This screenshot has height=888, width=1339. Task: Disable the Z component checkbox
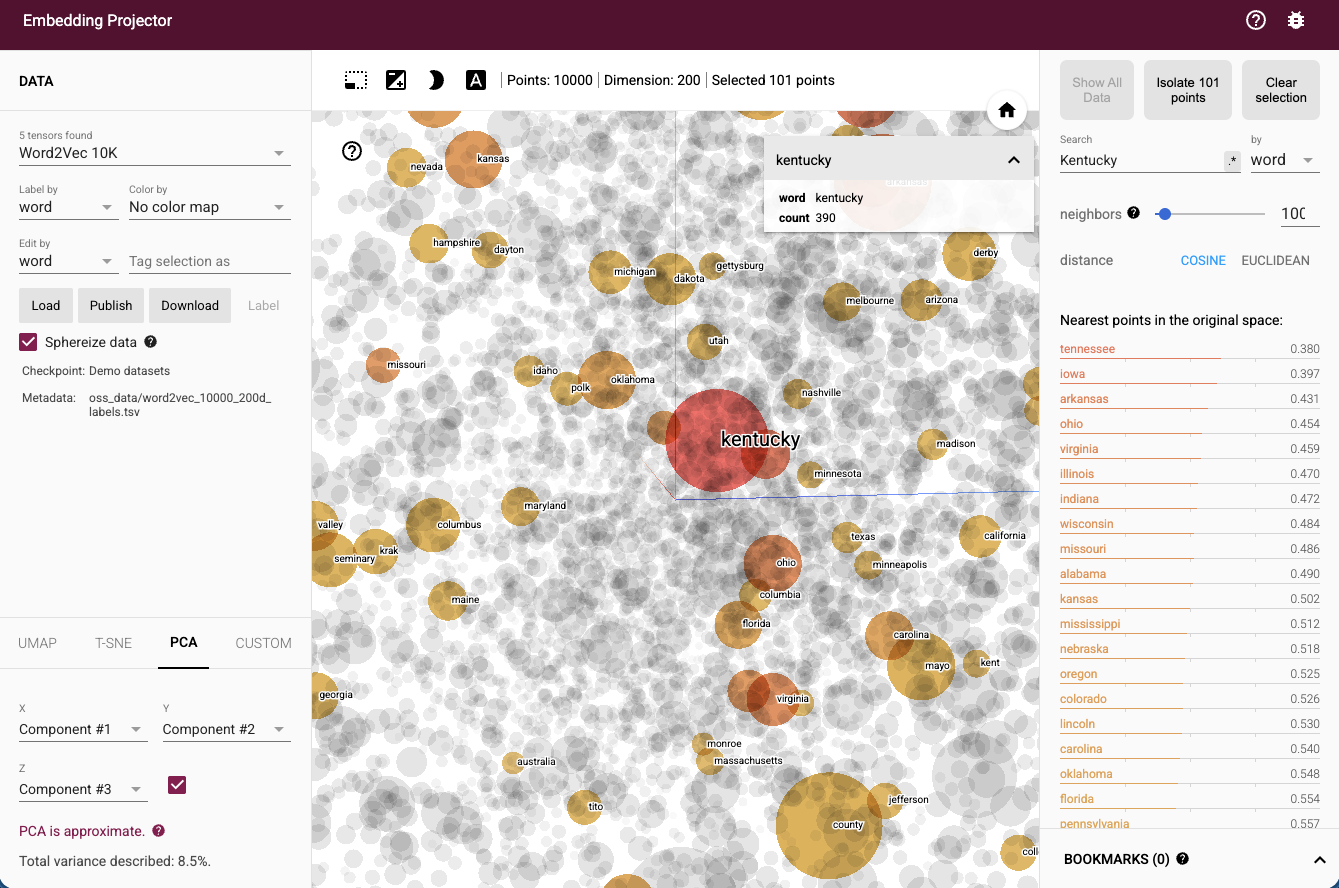[177, 785]
